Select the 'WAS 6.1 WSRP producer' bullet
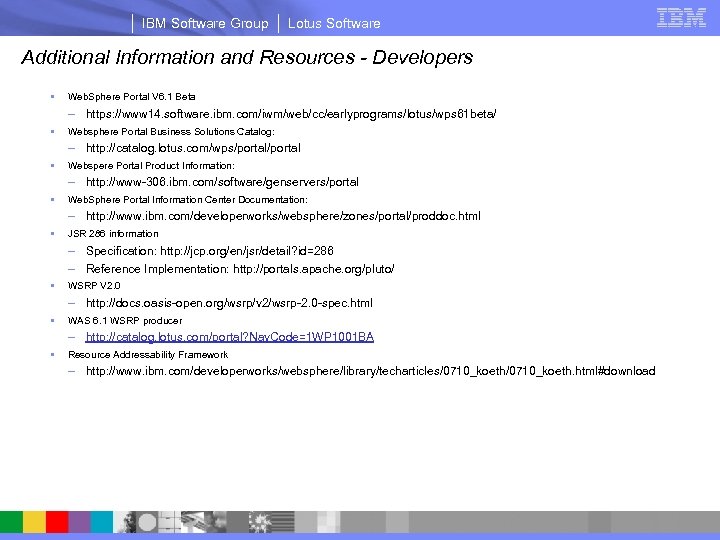This screenshot has width=720, height=540. (125, 321)
